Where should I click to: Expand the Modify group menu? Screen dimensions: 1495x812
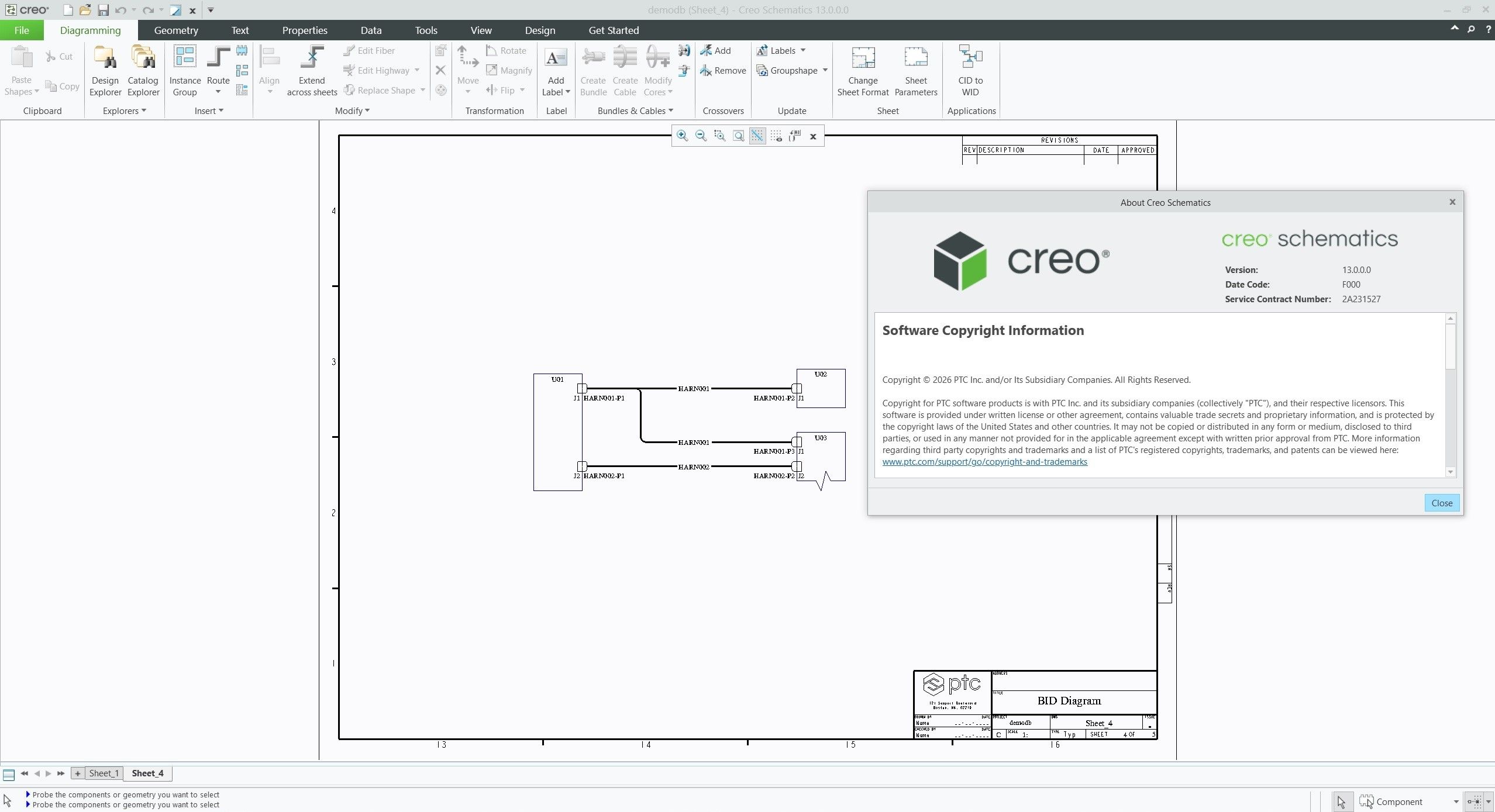pos(352,110)
